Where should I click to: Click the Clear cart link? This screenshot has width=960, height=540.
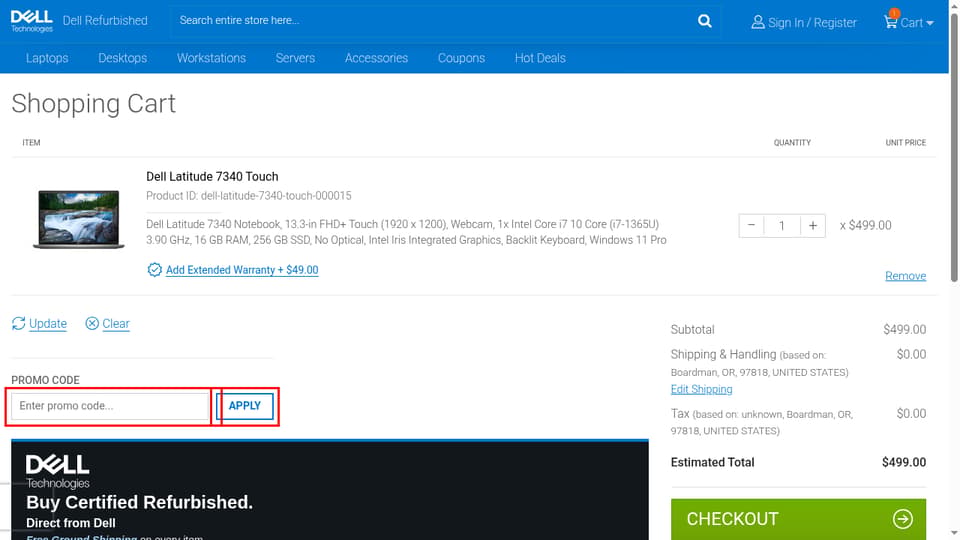(116, 324)
